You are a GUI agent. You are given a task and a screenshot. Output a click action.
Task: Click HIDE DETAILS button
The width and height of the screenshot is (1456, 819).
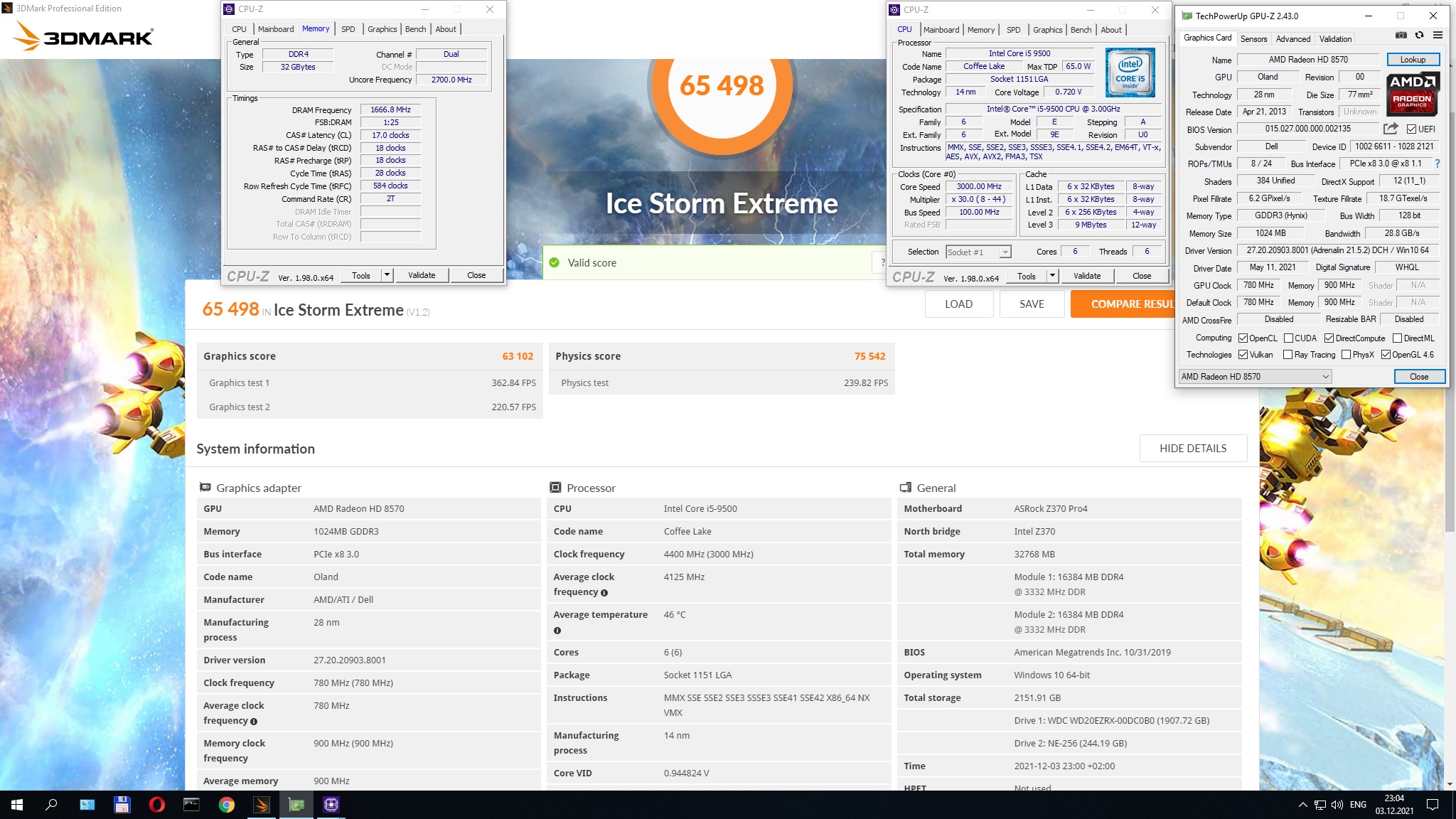click(1193, 449)
